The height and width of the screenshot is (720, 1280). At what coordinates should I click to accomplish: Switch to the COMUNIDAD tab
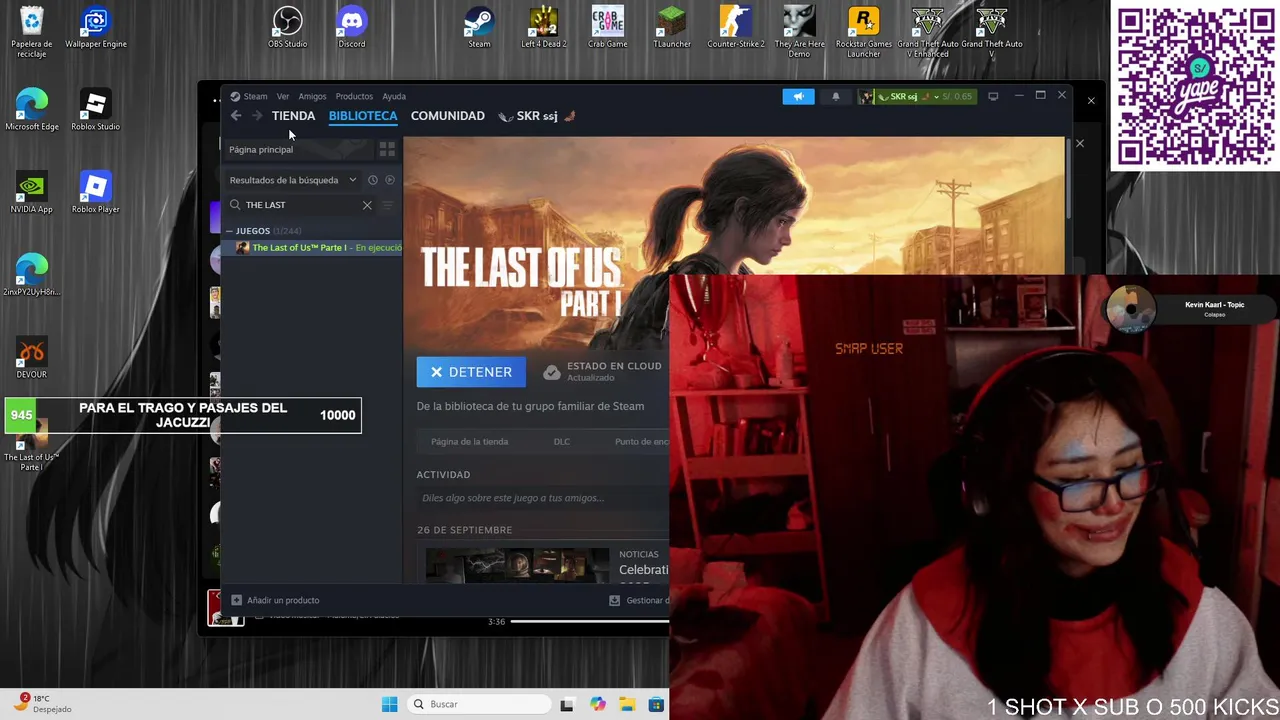click(x=447, y=116)
